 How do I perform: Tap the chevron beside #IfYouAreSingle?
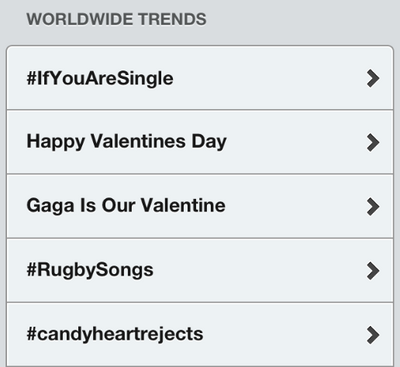tap(373, 78)
